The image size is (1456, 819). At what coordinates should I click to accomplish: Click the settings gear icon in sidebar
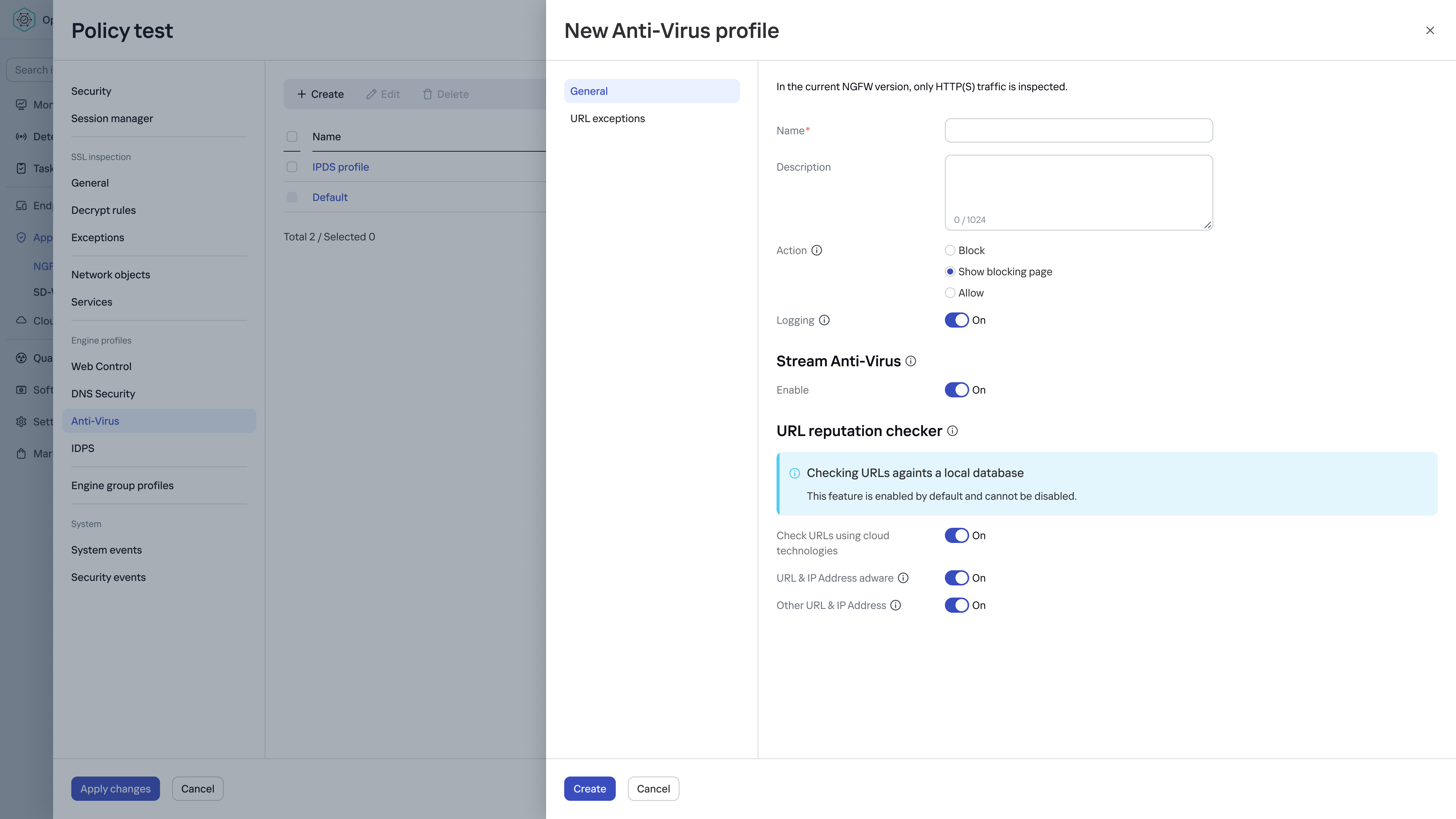click(x=21, y=422)
